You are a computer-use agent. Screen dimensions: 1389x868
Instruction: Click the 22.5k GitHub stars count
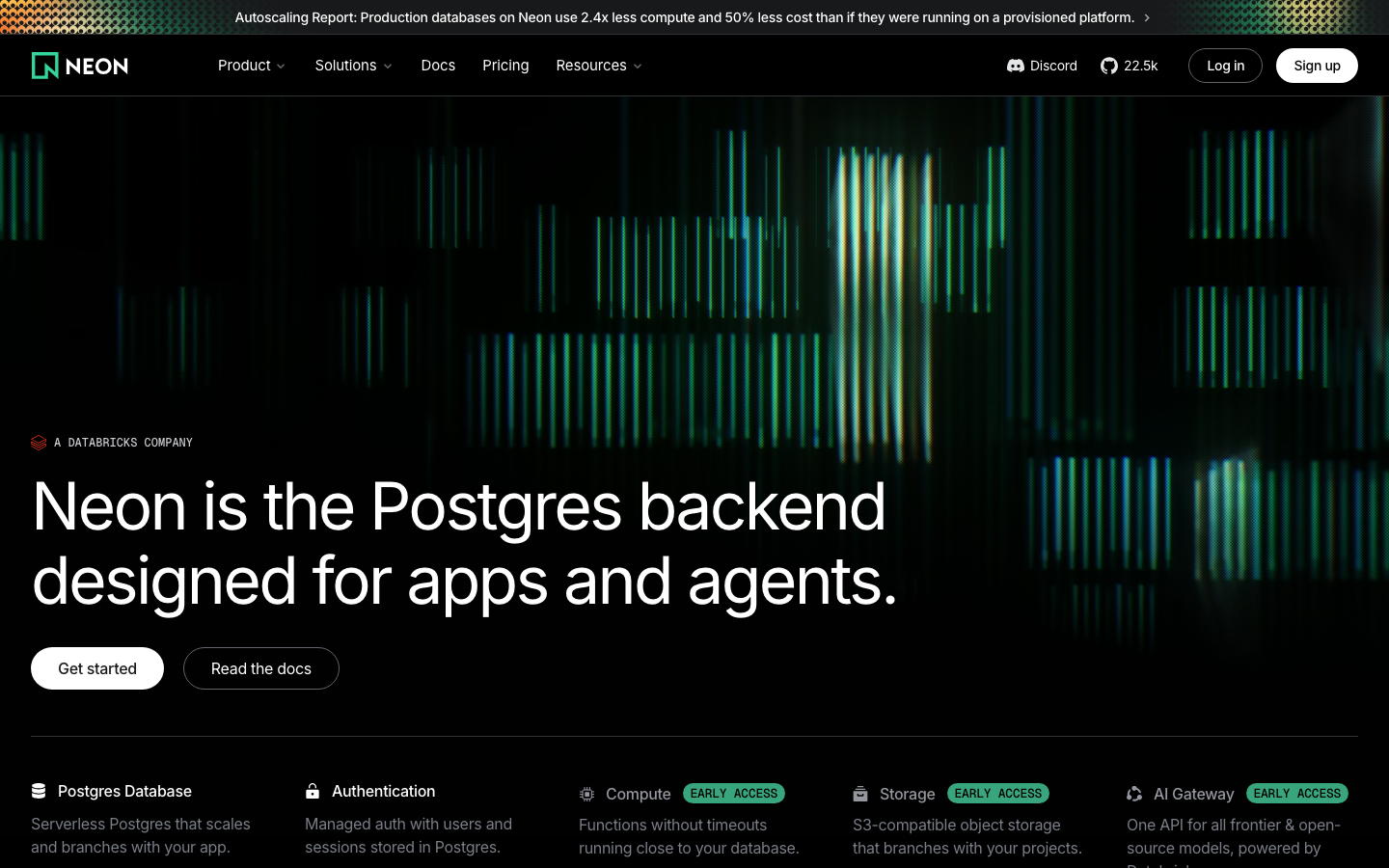pyautogui.click(x=1141, y=66)
